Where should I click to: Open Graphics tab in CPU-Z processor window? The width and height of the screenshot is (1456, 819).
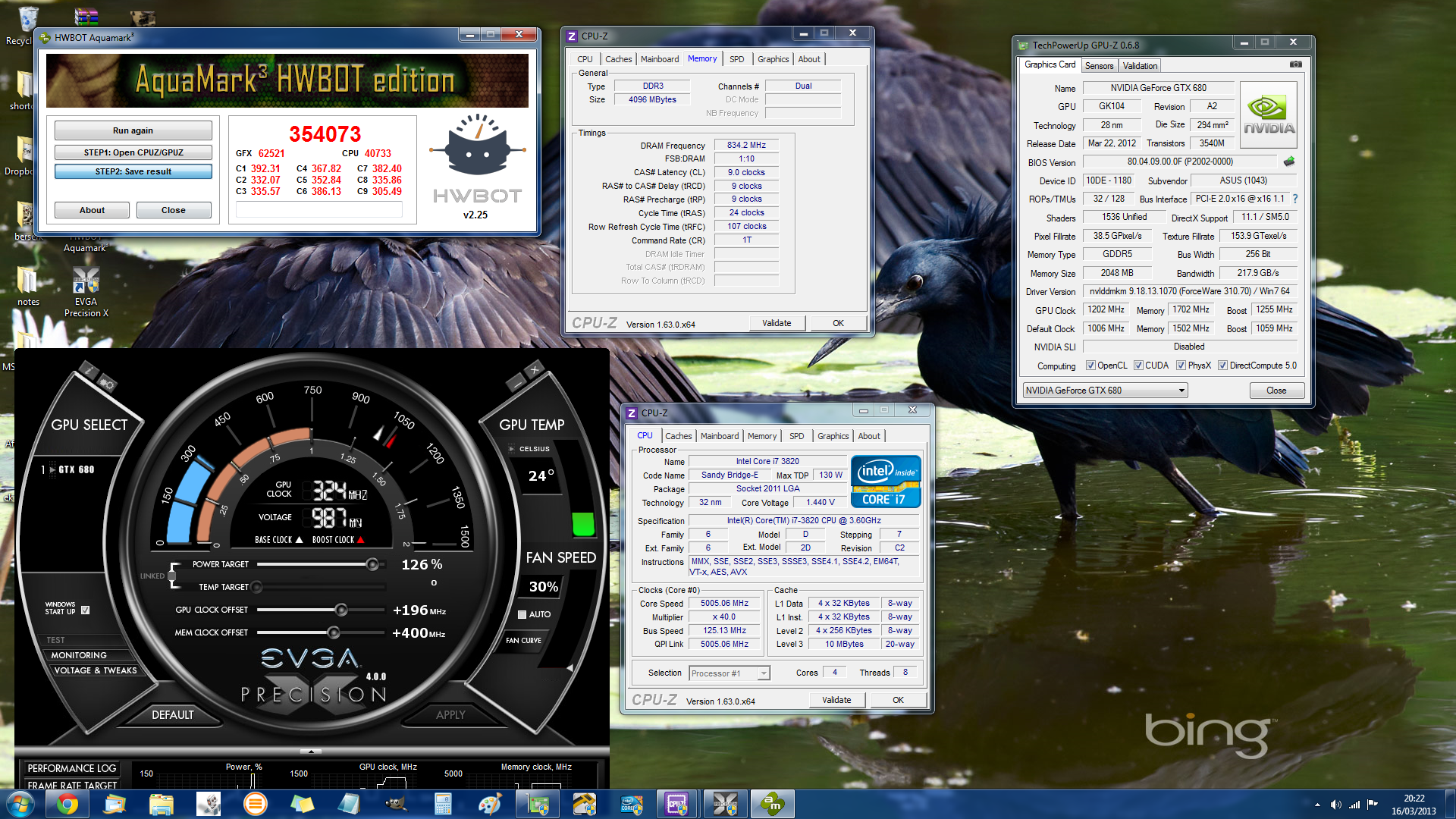tap(833, 436)
